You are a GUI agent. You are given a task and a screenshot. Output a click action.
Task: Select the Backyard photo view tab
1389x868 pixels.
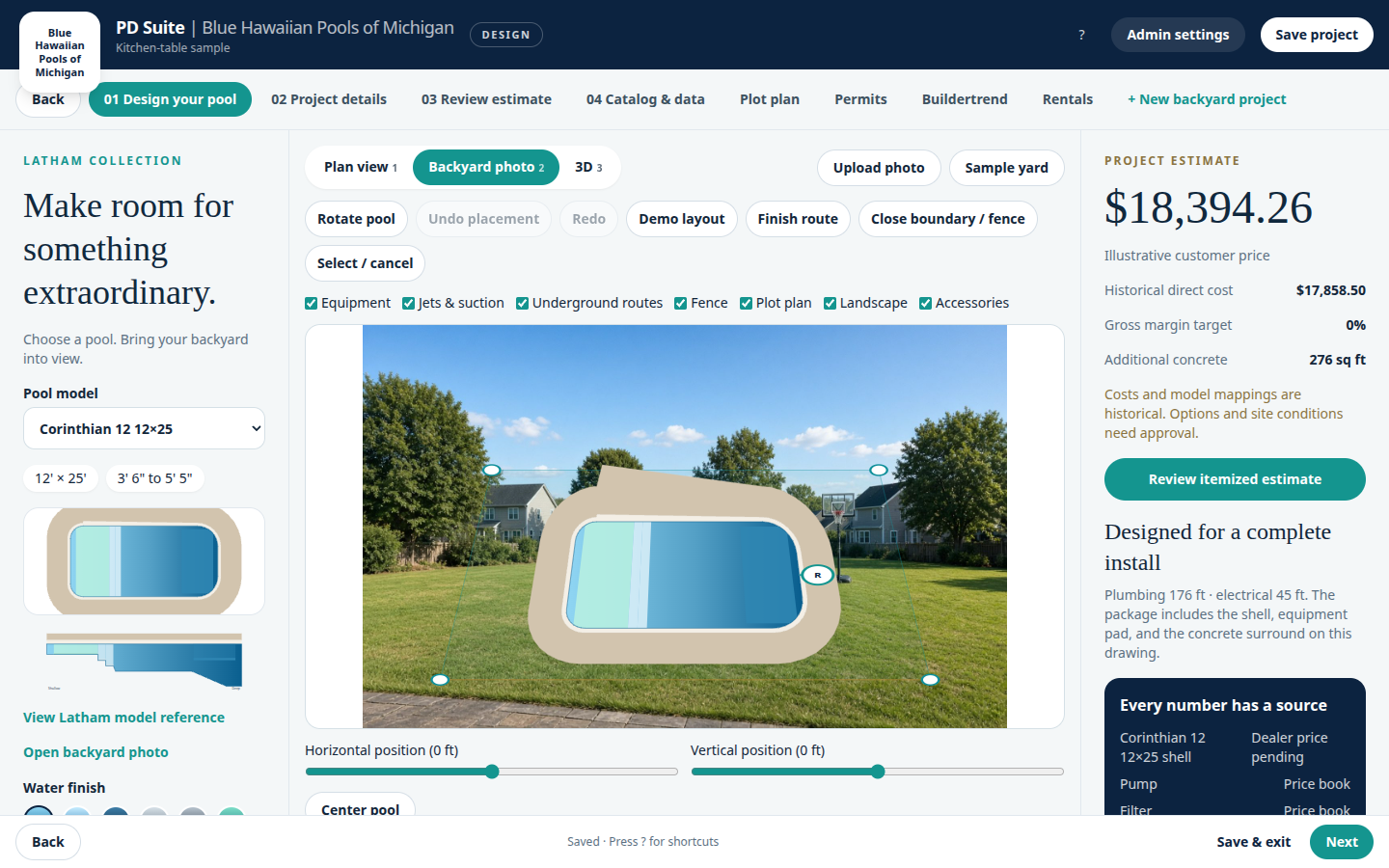pyautogui.click(x=486, y=167)
